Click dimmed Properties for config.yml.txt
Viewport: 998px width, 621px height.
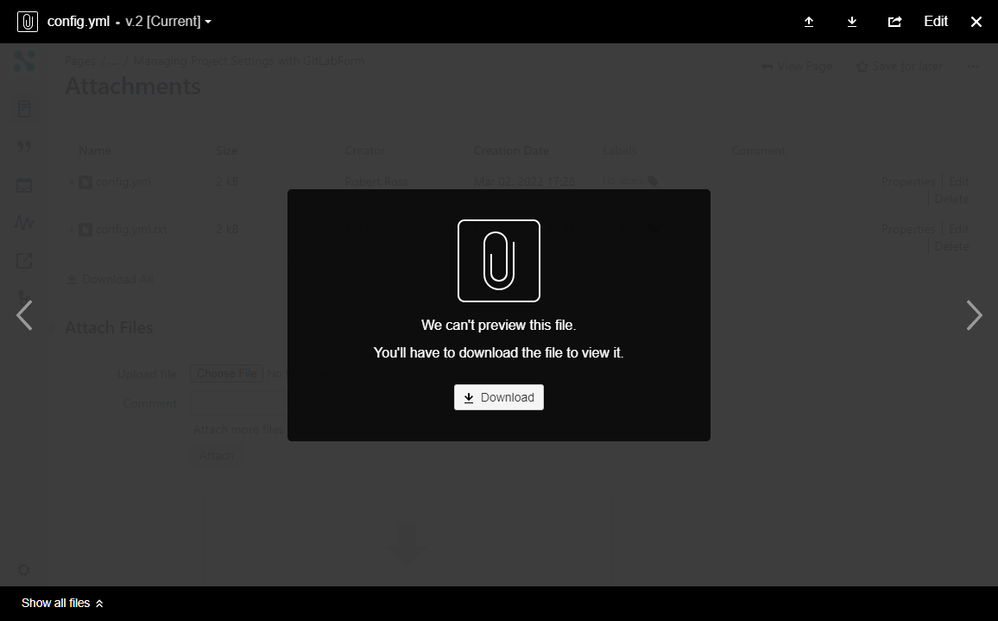coord(908,229)
